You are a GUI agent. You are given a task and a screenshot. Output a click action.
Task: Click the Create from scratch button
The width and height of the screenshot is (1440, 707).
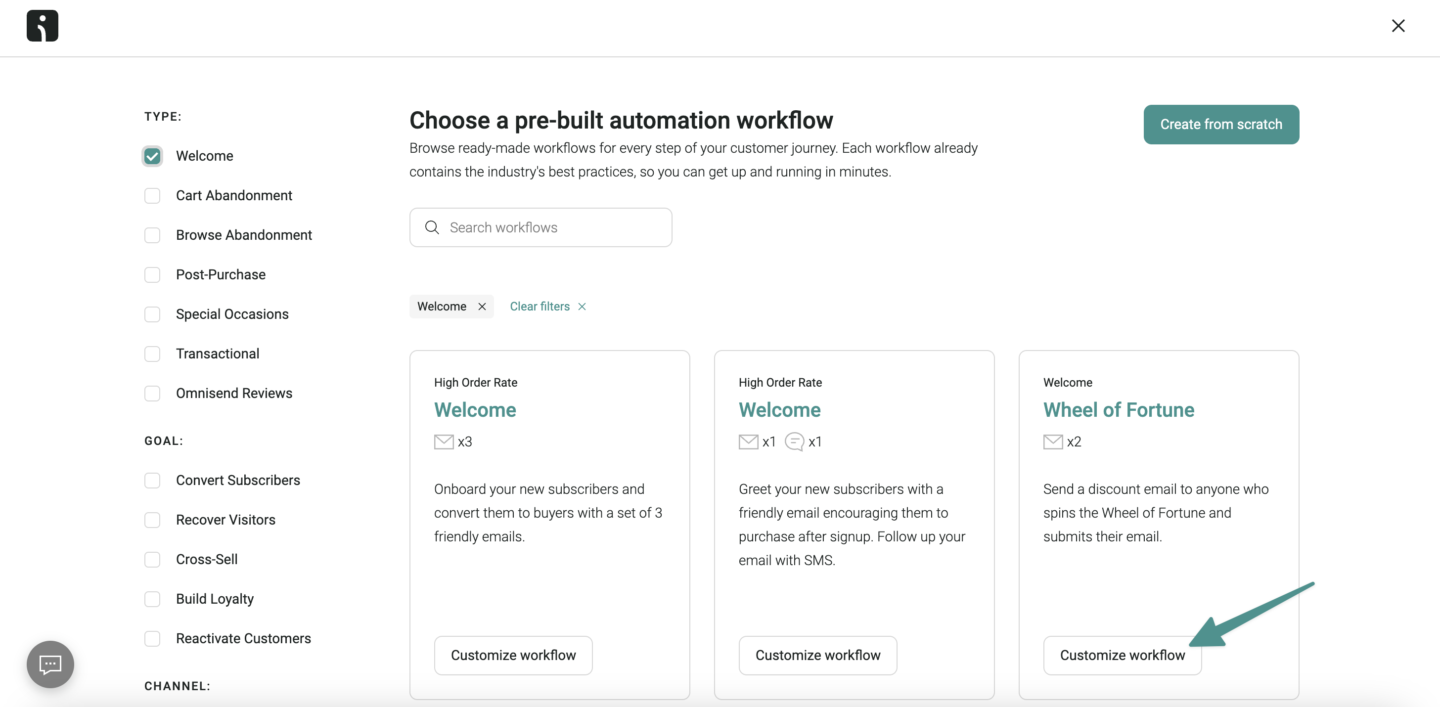(1221, 124)
